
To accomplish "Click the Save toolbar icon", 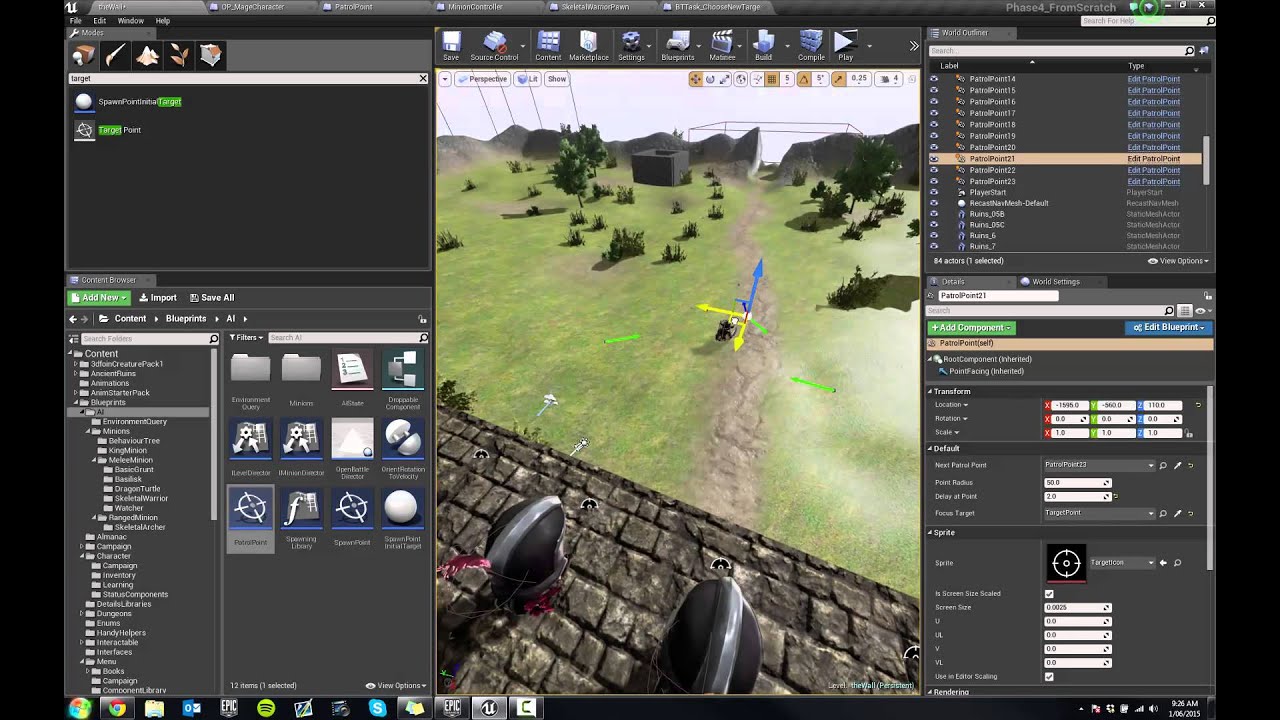I will tap(451, 46).
